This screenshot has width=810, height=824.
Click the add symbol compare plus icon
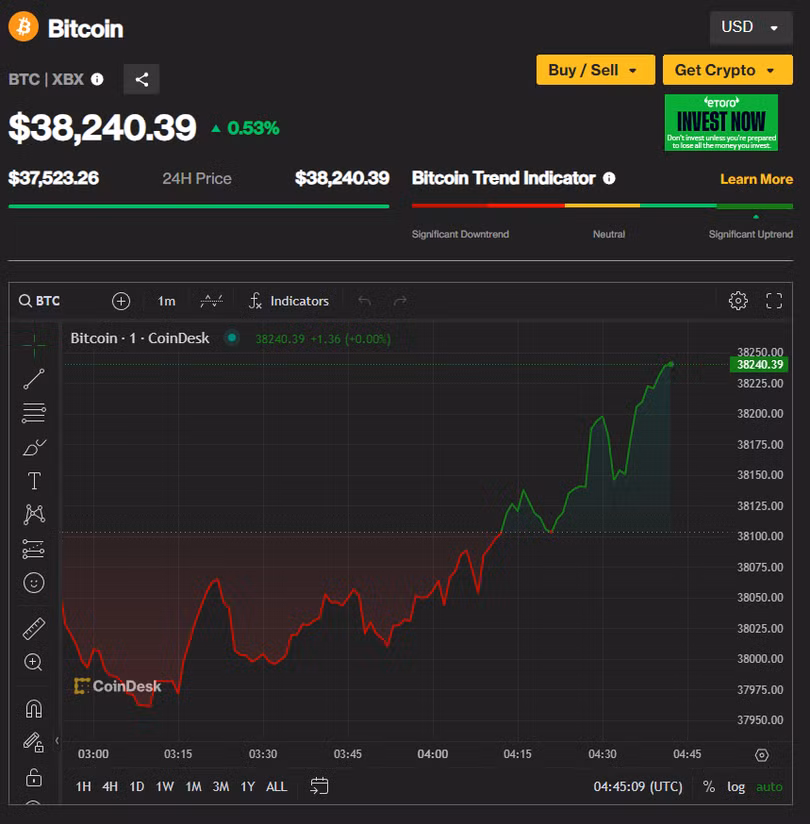121,301
